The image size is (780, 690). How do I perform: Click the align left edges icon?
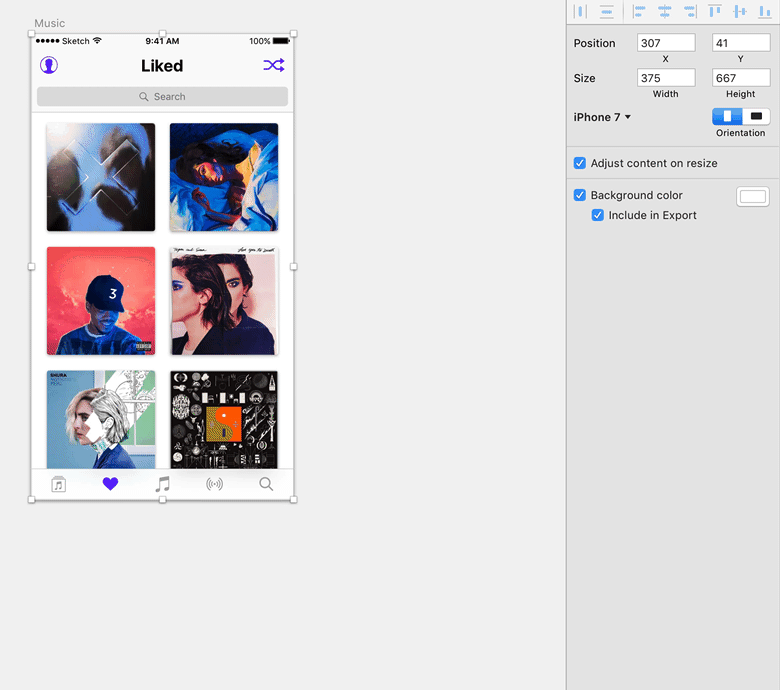click(639, 11)
